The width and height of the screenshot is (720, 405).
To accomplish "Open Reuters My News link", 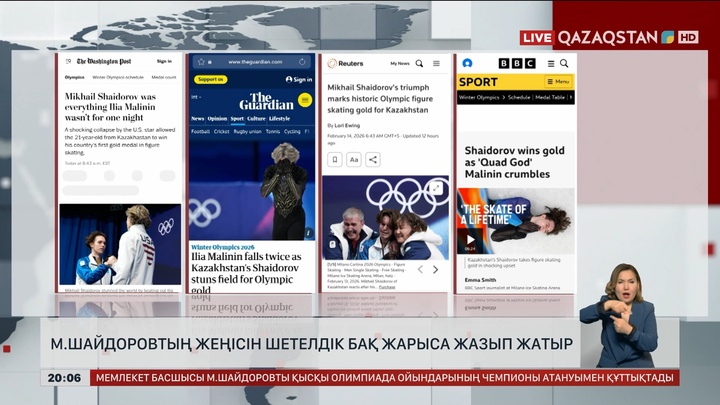I will 399,63.
